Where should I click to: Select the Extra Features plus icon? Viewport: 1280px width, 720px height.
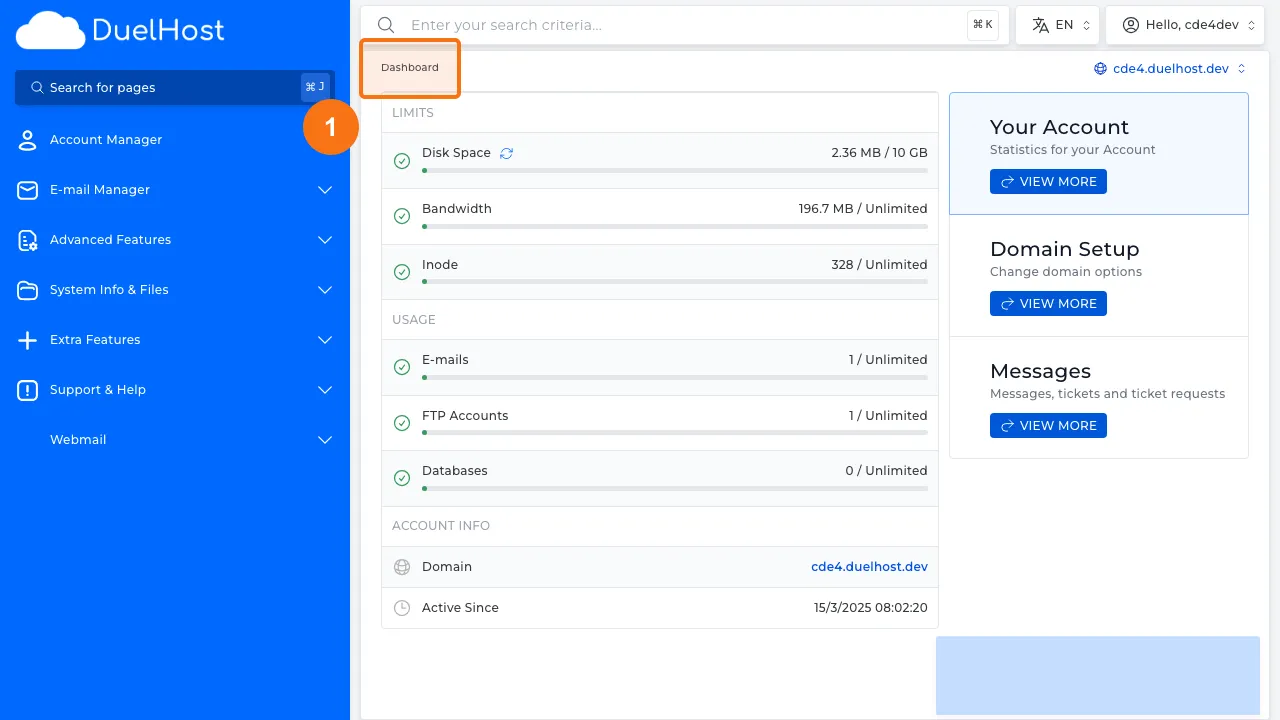[x=27, y=339]
